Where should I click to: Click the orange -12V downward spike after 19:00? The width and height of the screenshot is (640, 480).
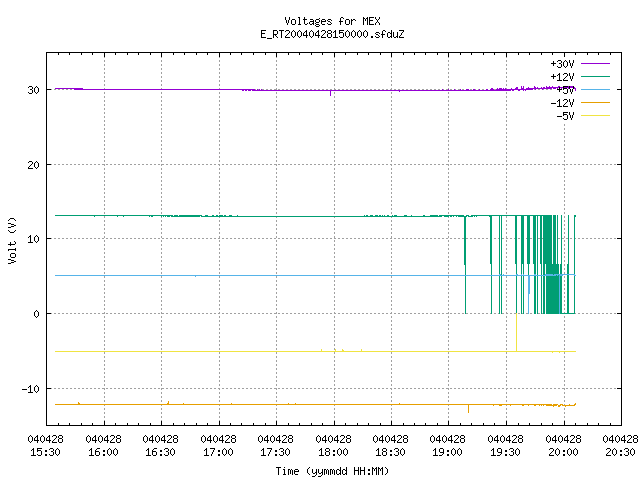[x=468, y=409]
